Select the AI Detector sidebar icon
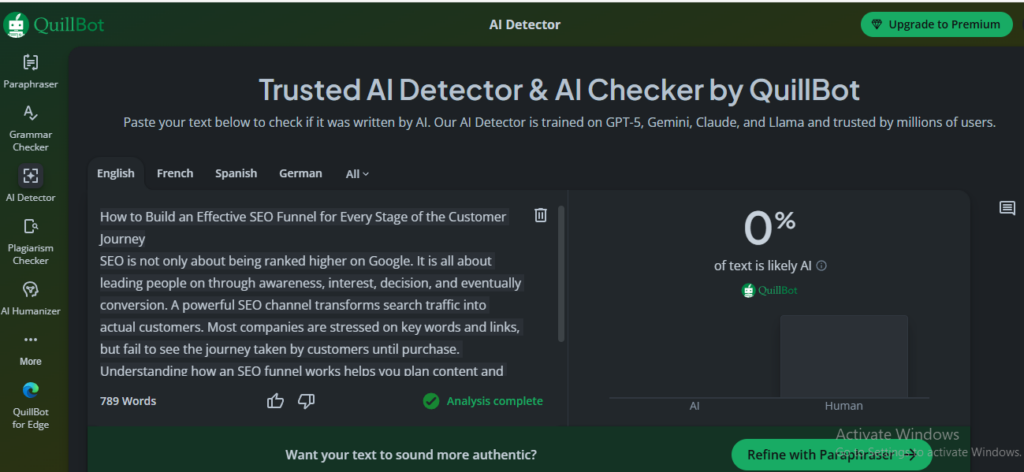The height and width of the screenshot is (472, 1024). tap(30, 176)
